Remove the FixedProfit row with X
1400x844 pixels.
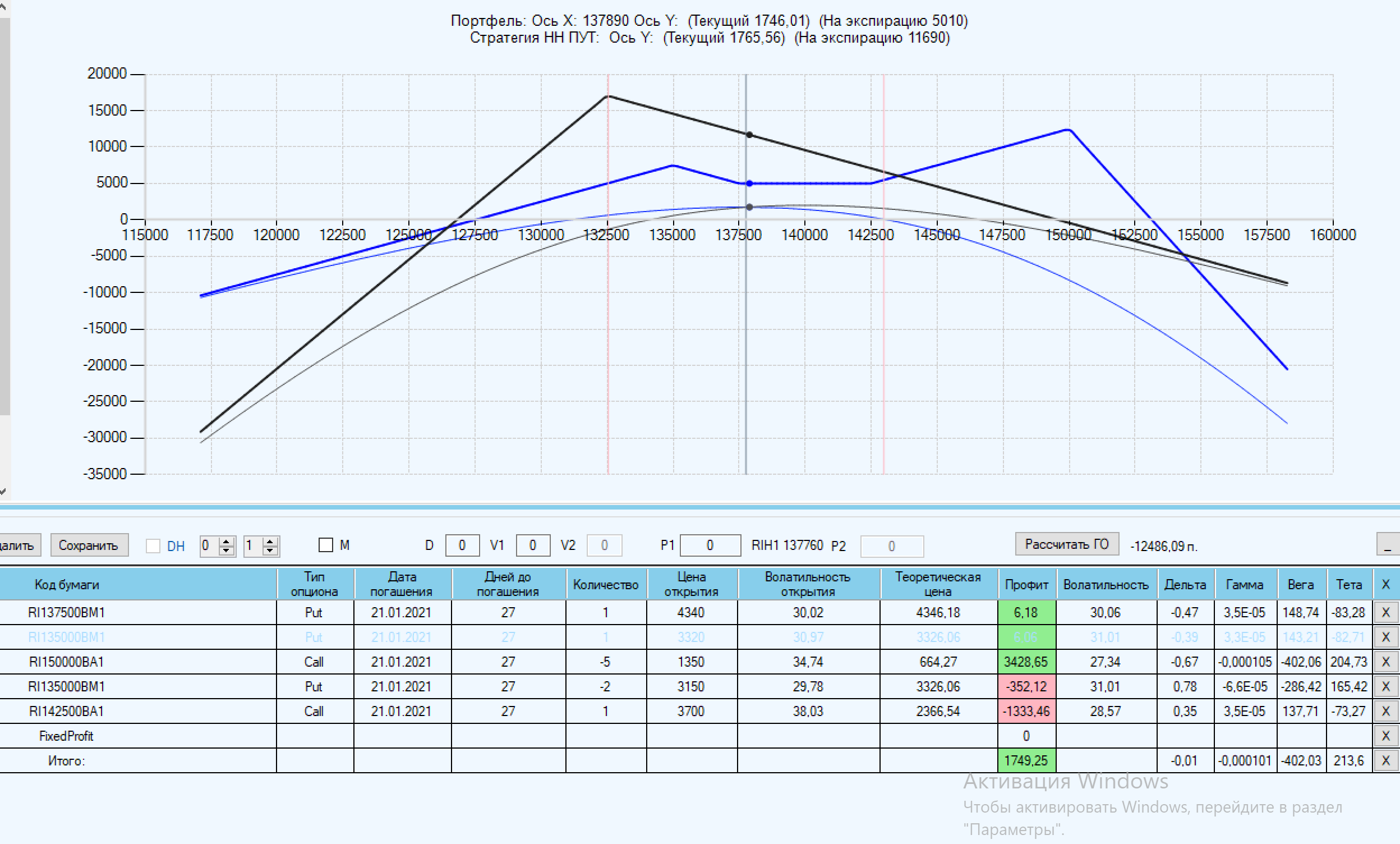(x=1385, y=736)
